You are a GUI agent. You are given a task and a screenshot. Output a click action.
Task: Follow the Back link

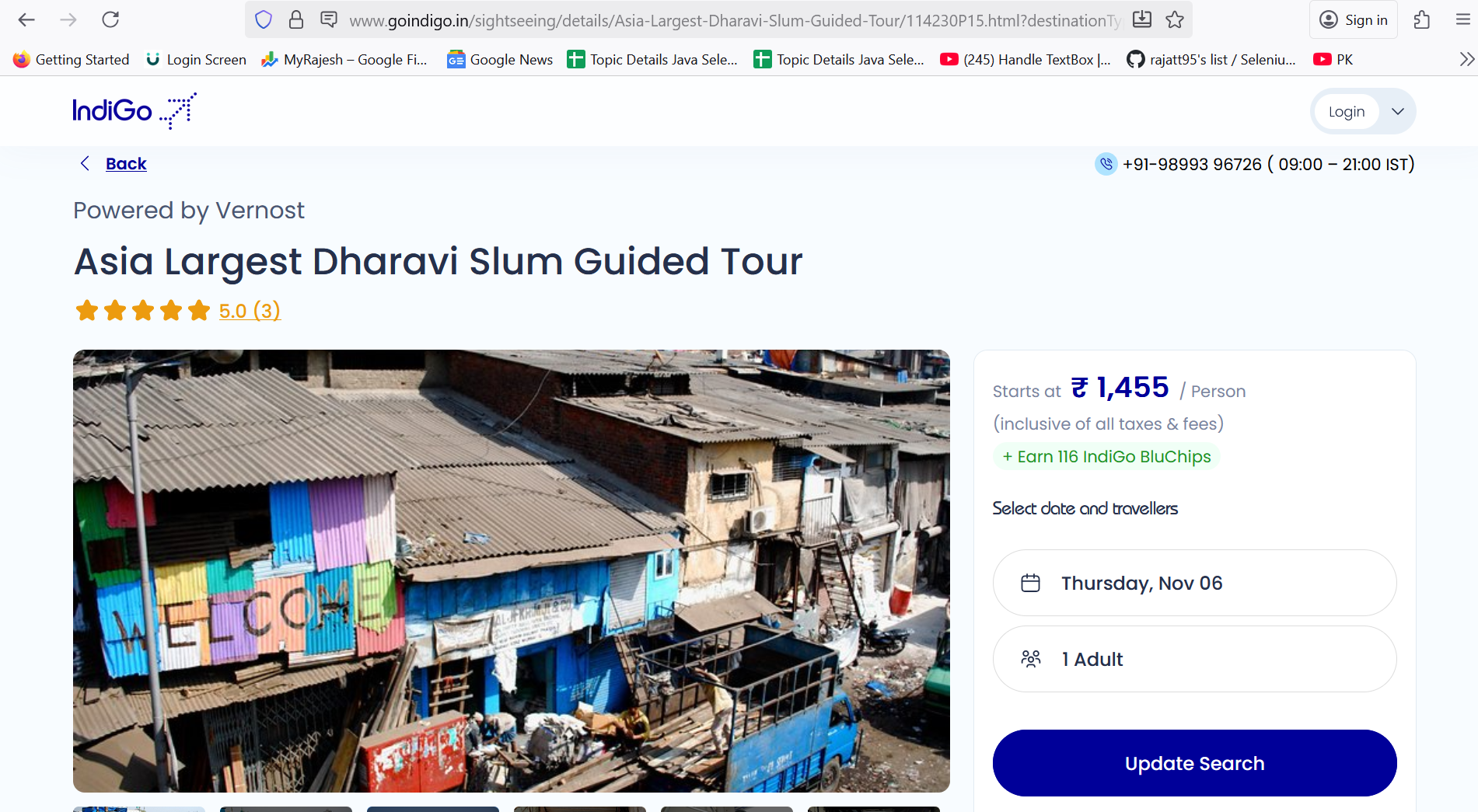click(x=126, y=163)
